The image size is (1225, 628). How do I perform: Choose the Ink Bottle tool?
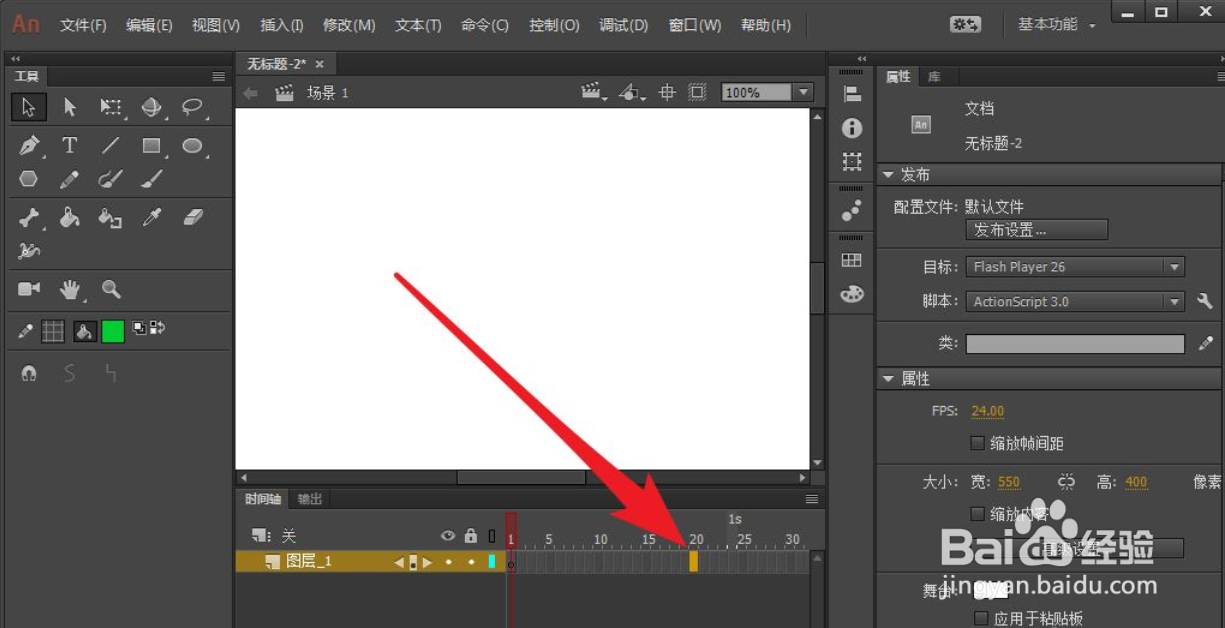tap(110, 217)
